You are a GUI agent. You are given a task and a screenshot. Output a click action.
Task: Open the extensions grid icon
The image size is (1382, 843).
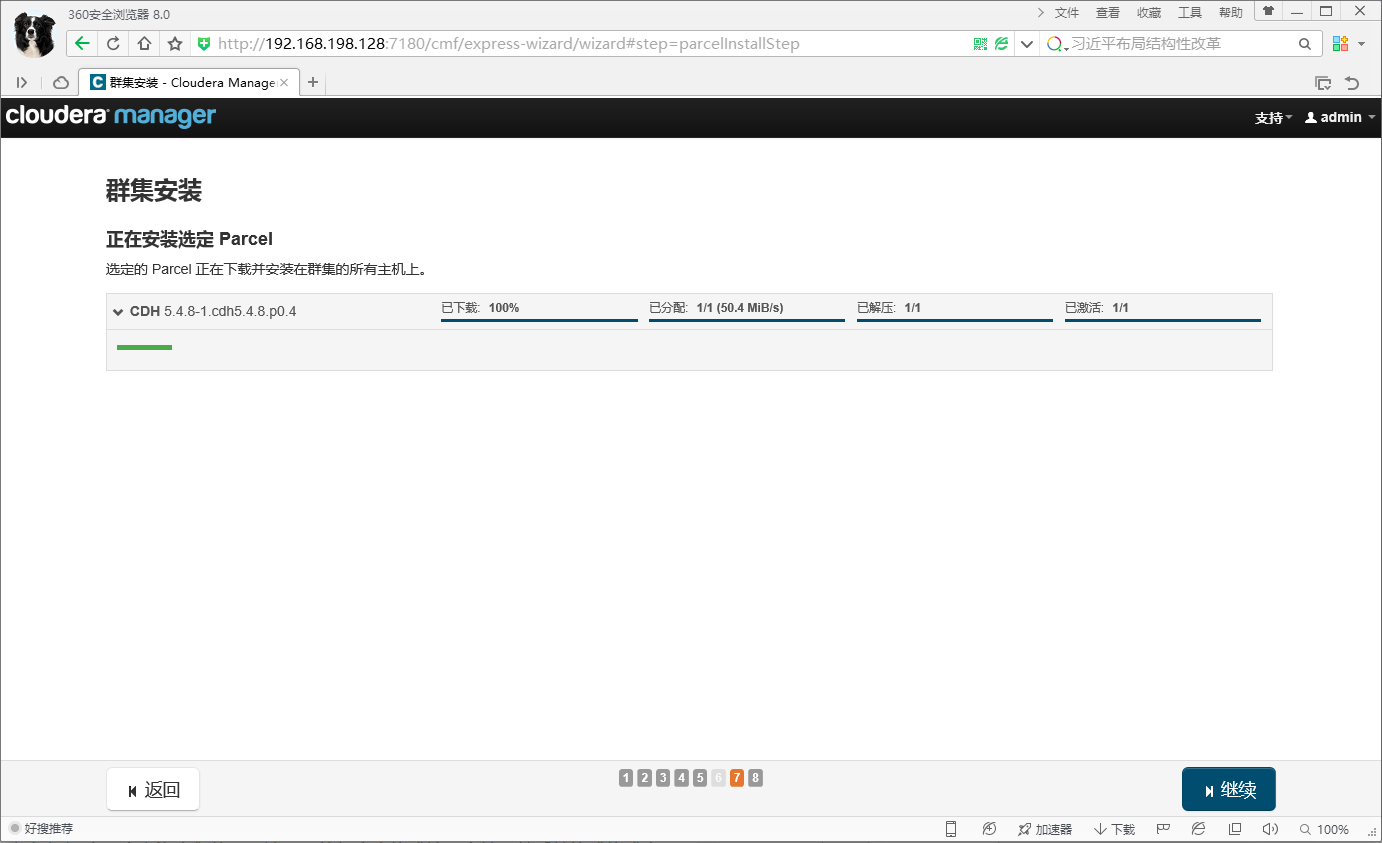pos(1340,44)
